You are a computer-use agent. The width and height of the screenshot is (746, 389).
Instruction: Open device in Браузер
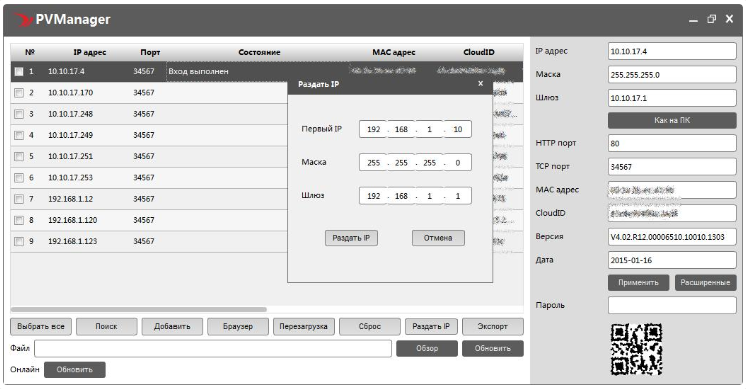pos(238,327)
